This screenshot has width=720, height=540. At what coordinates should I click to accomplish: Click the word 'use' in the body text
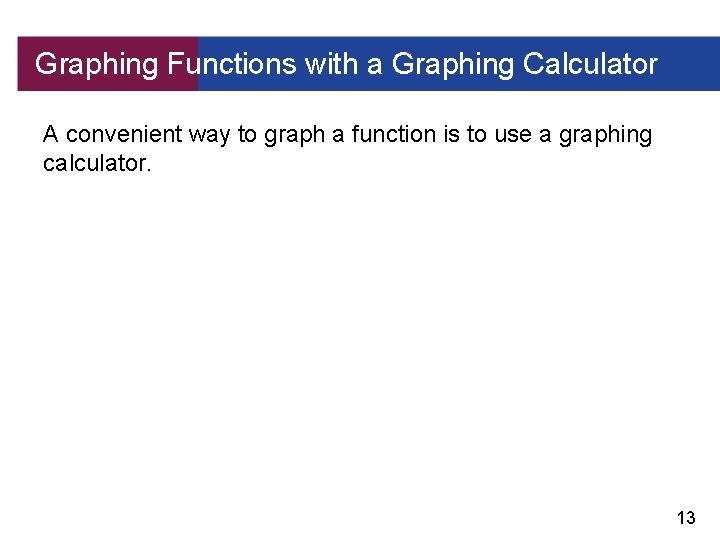click(513, 136)
